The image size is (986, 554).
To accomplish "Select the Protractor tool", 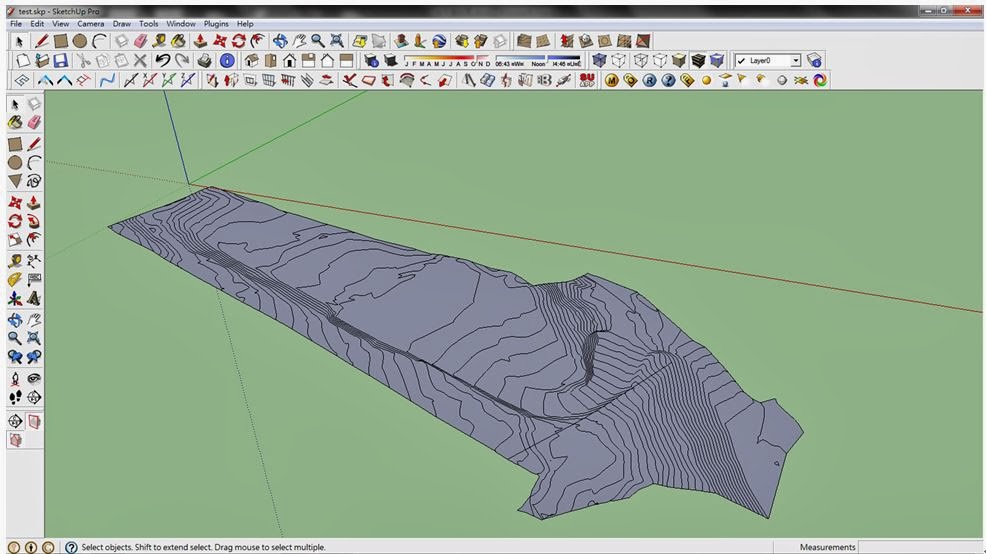I will [15, 280].
